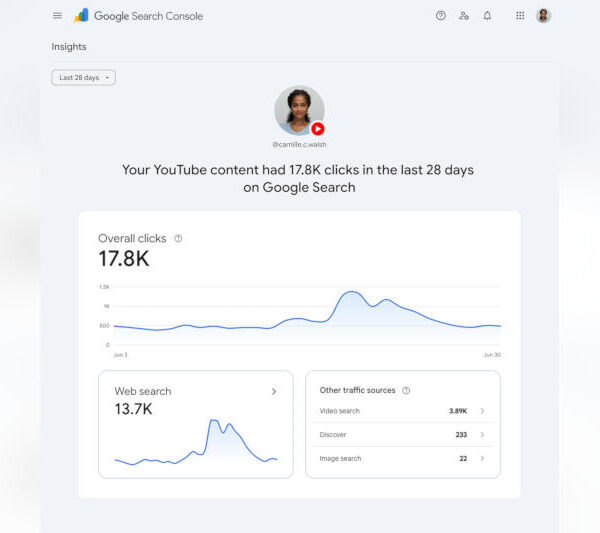
Task: Click the info icon beside Overall clicks
Action: 178,238
